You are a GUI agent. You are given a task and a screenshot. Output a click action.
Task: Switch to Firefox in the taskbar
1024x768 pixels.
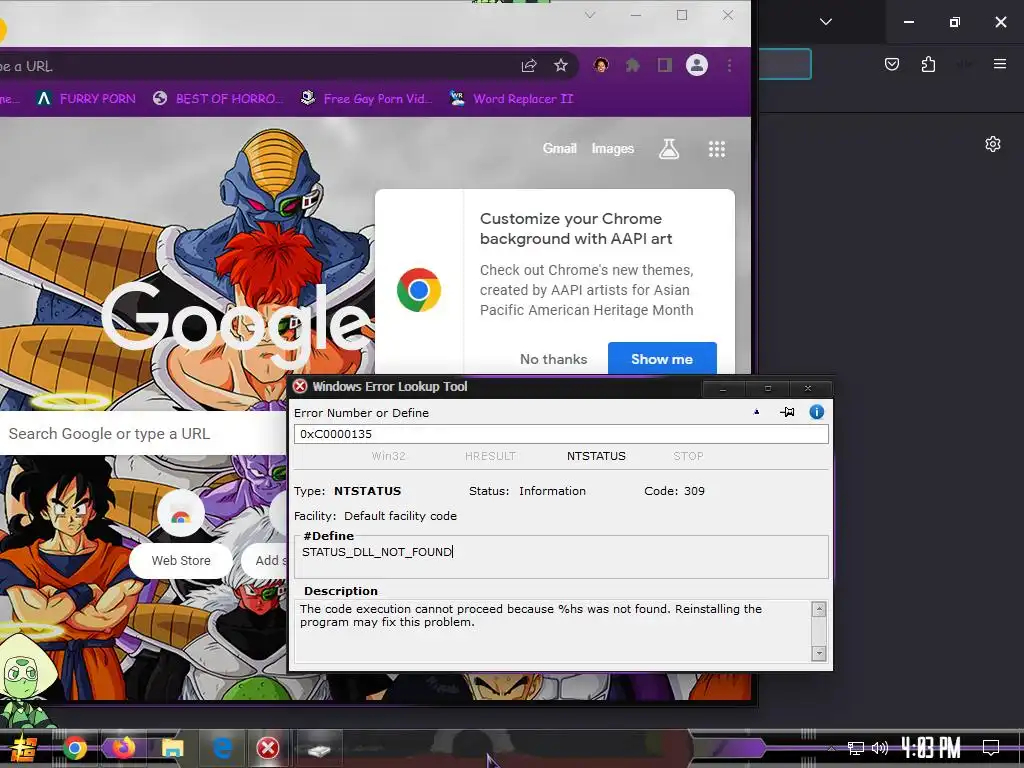pyautogui.click(x=123, y=748)
